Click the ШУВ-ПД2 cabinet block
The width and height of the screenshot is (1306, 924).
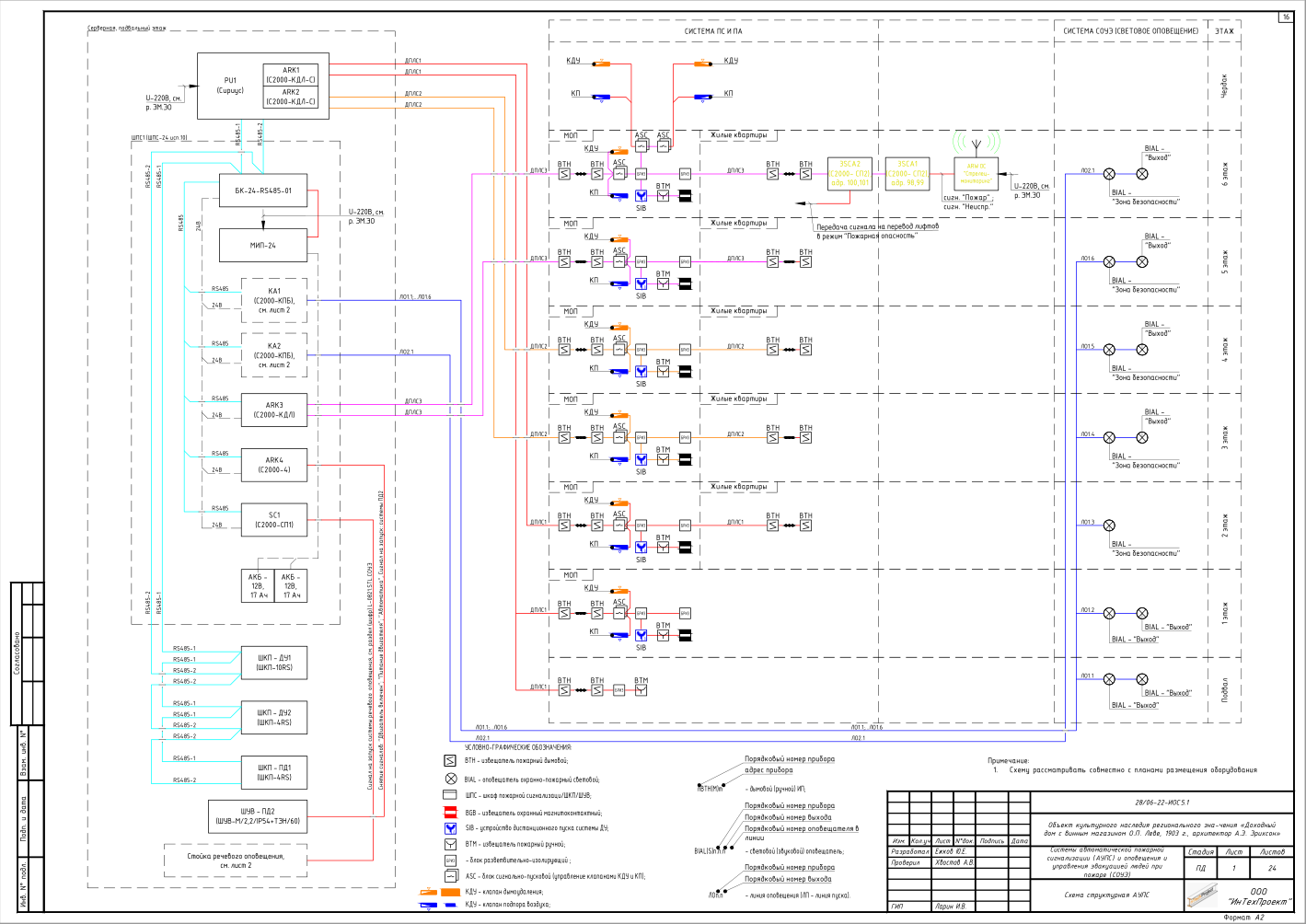tap(258, 816)
